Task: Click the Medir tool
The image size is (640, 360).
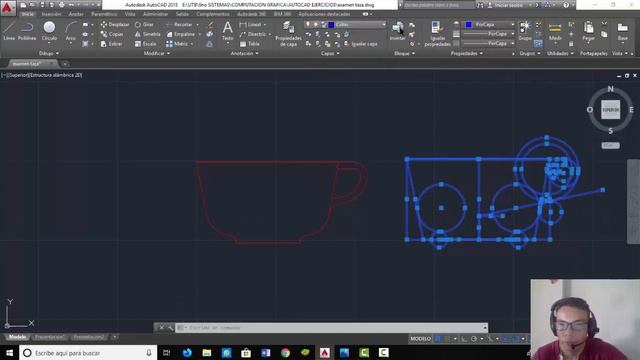Action: pyautogui.click(x=555, y=31)
